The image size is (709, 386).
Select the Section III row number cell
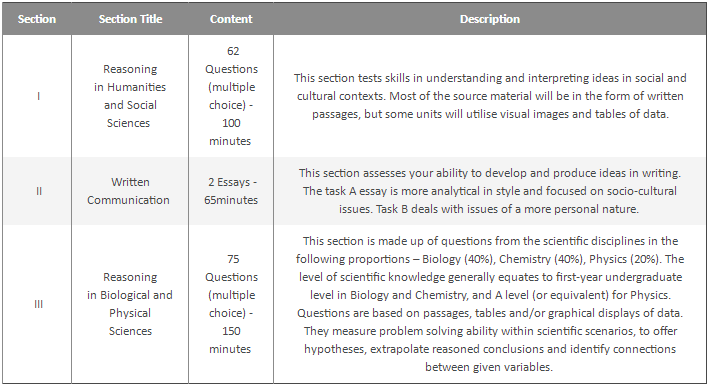click(38, 304)
